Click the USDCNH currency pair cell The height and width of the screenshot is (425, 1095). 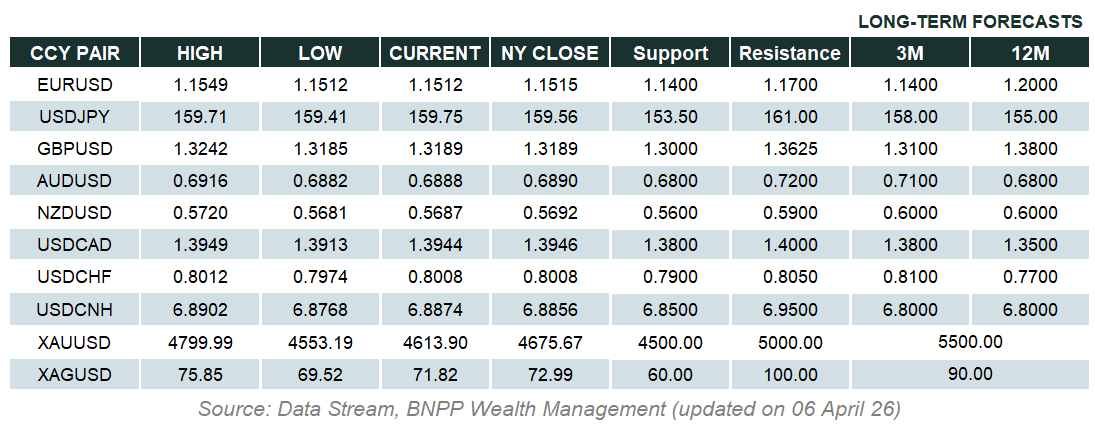tap(73, 310)
